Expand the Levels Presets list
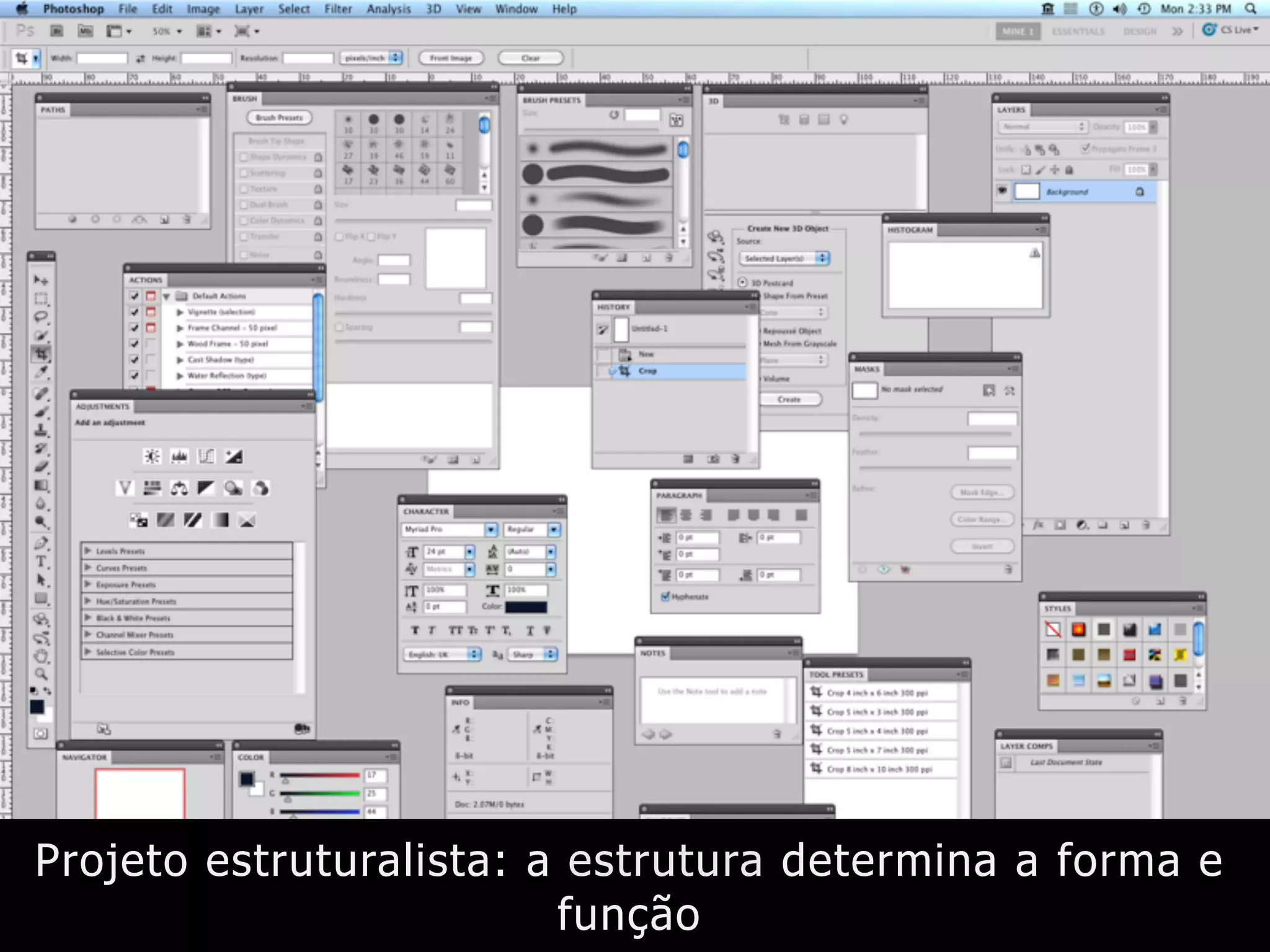 88,550
